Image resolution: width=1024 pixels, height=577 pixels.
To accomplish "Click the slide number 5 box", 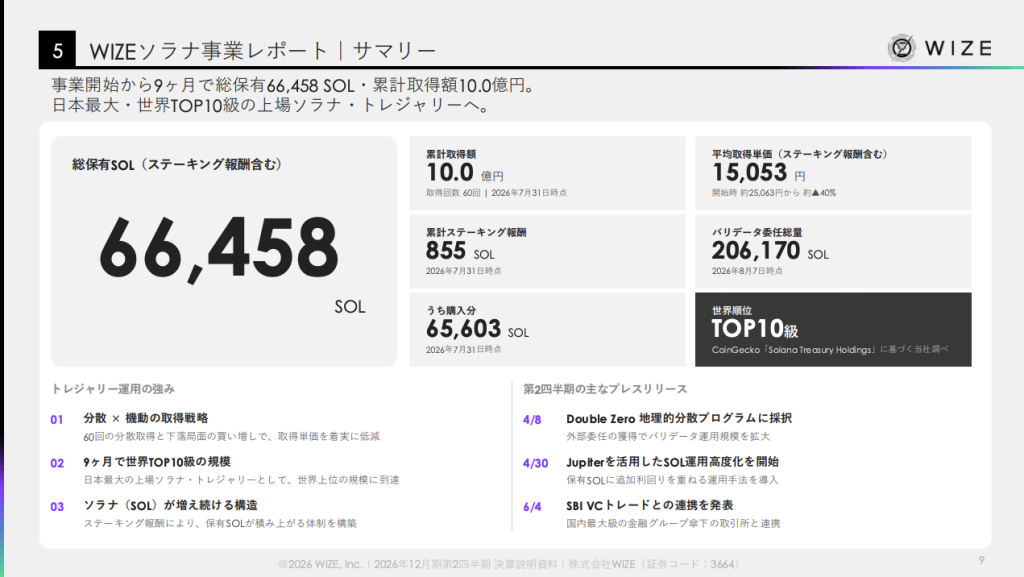I will pyautogui.click(x=57, y=50).
